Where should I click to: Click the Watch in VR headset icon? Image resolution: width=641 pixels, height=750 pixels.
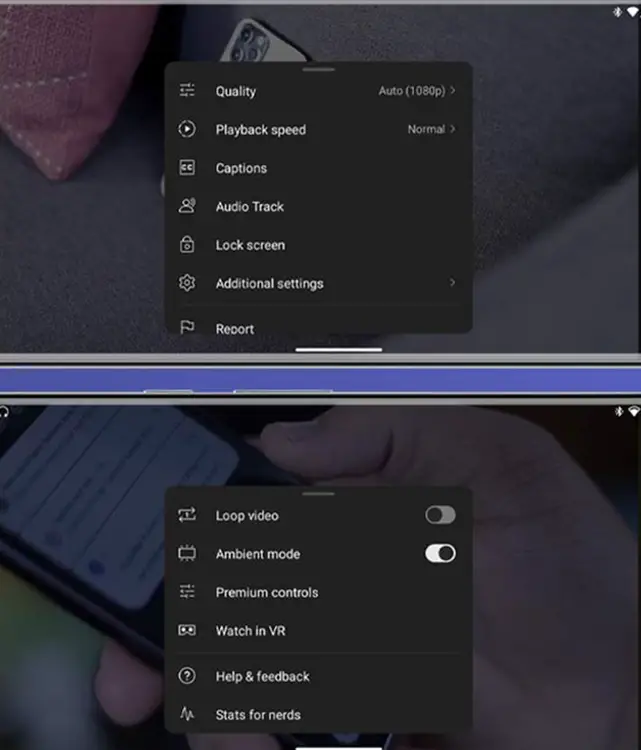[187, 630]
